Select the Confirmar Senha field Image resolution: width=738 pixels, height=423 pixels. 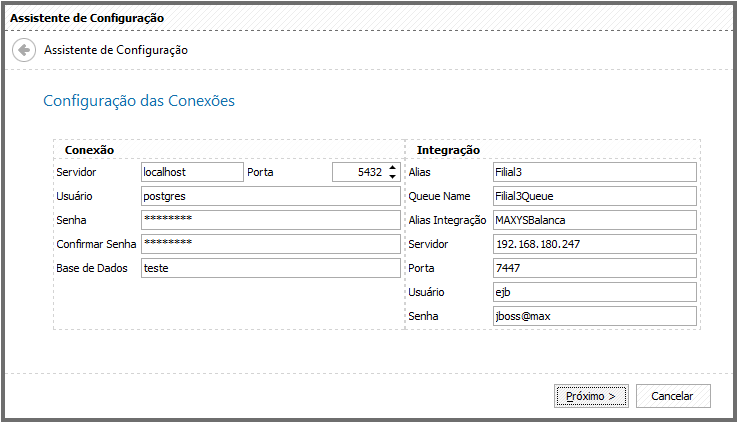[x=271, y=244]
